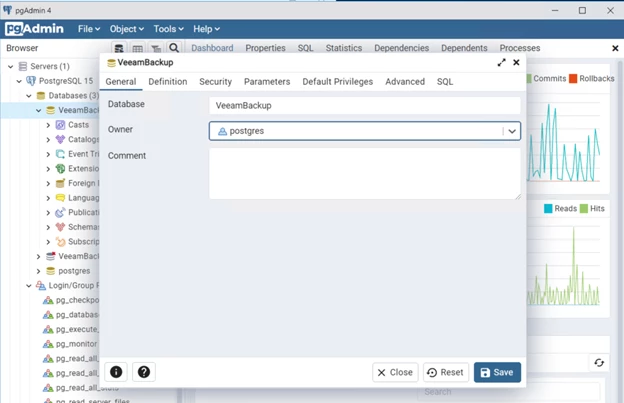Click into the Comment text area

tap(365, 174)
